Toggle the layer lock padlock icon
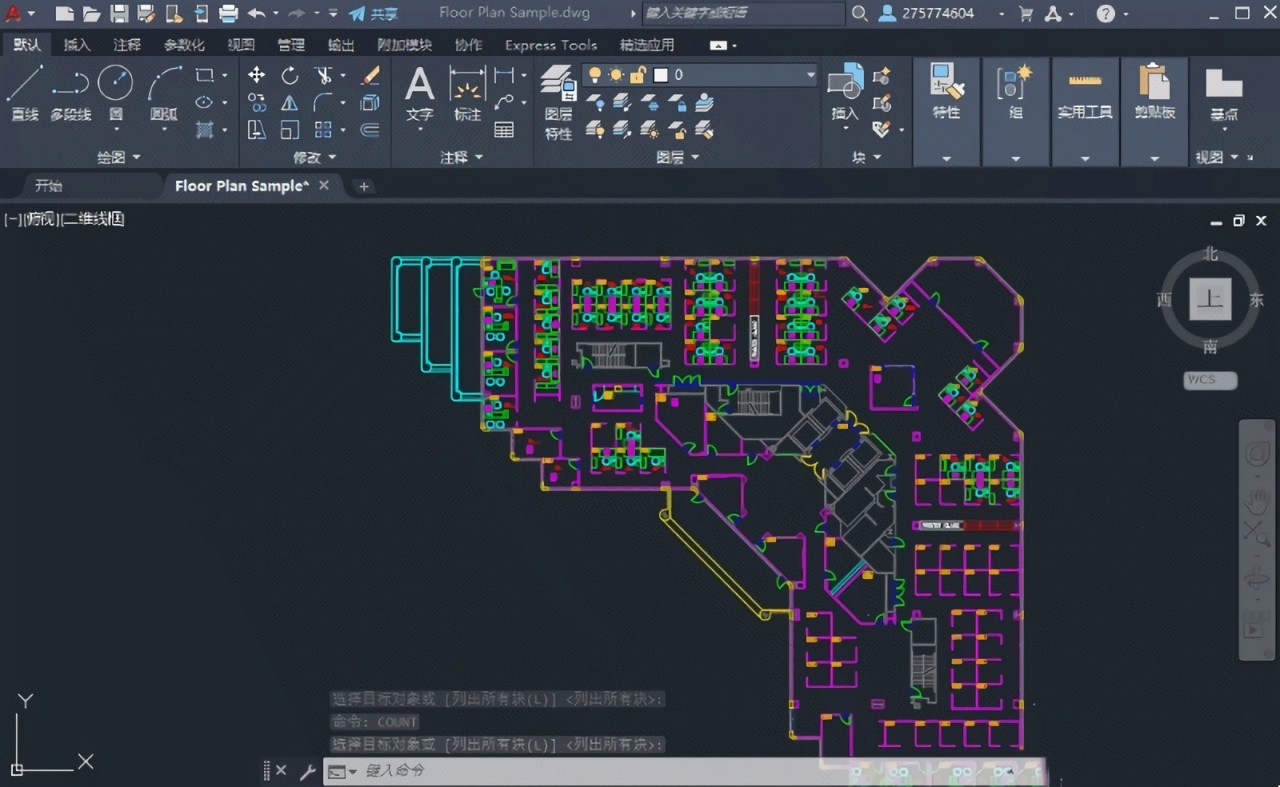Screen dimensions: 1280x787 637,75
